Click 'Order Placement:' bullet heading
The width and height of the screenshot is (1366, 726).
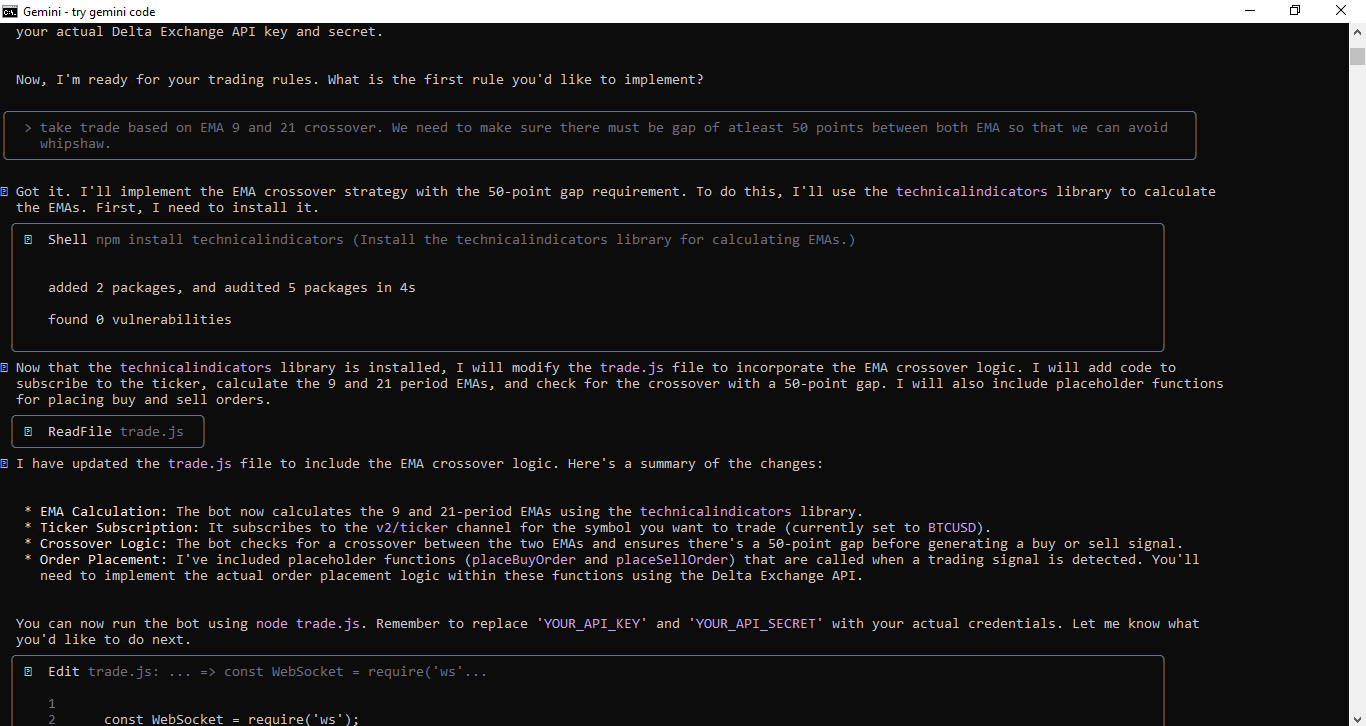pyautogui.click(x=104, y=559)
